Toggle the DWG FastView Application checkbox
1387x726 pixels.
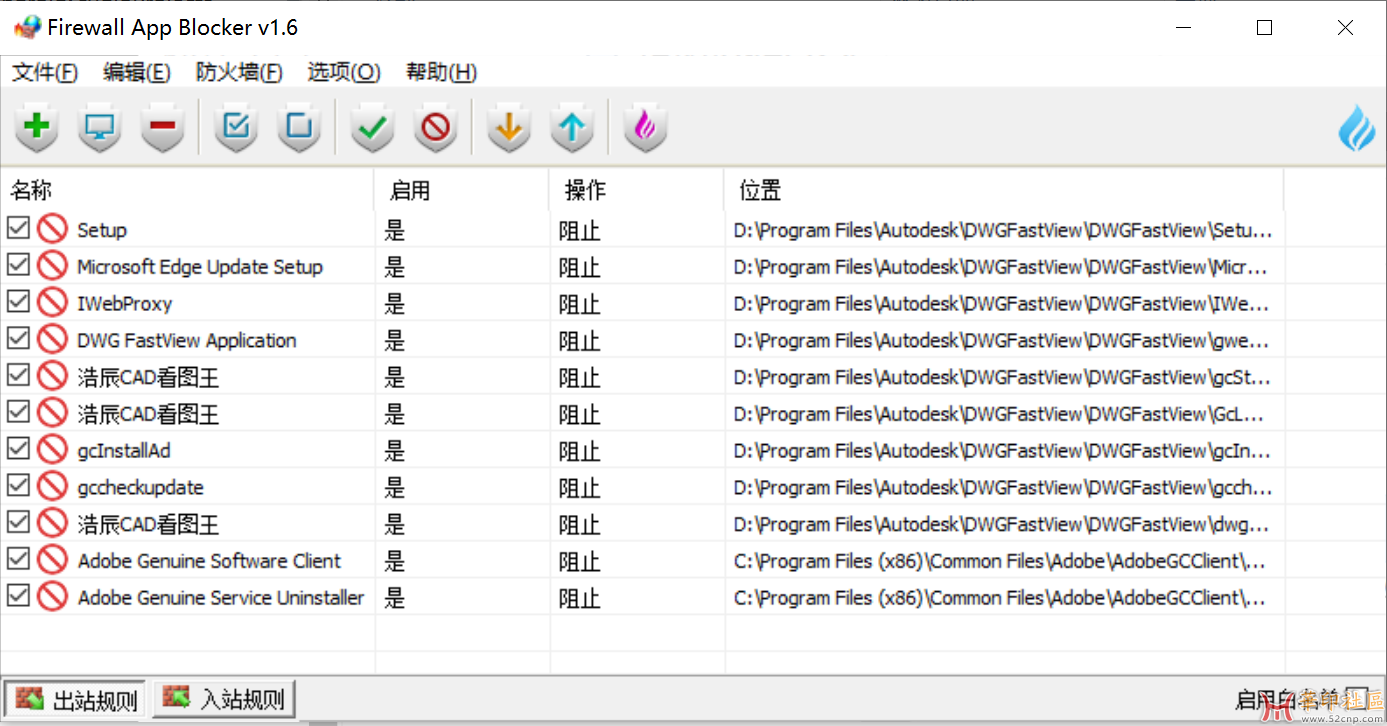tap(18, 339)
